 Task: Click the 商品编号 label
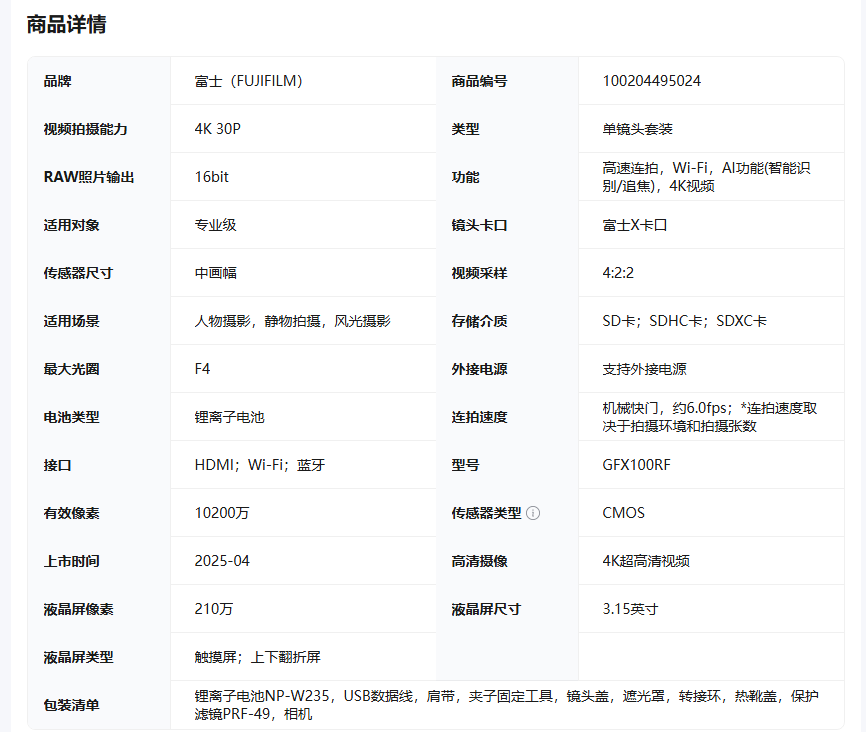[479, 81]
